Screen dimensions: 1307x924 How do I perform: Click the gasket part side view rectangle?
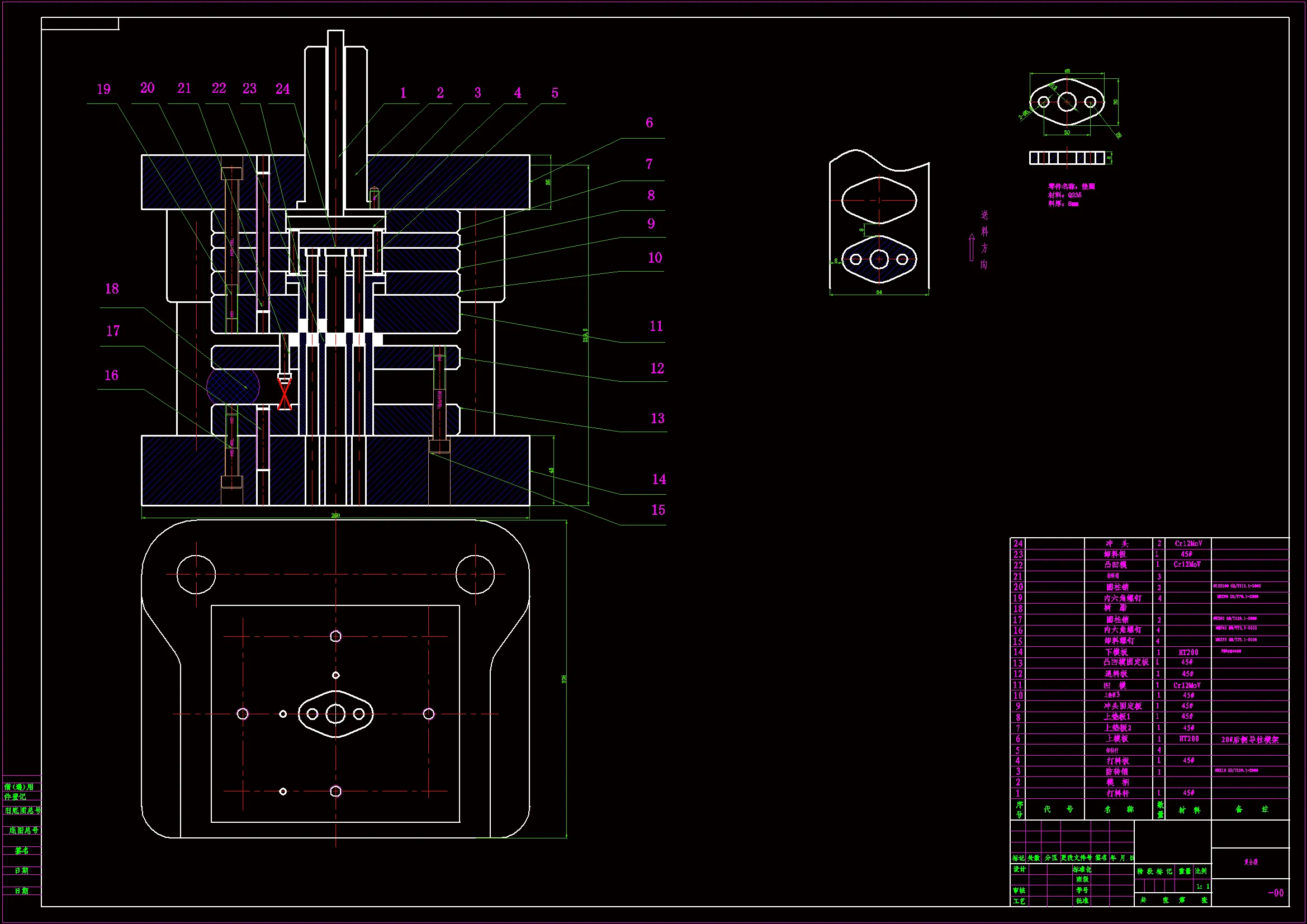pyautogui.click(x=1067, y=158)
